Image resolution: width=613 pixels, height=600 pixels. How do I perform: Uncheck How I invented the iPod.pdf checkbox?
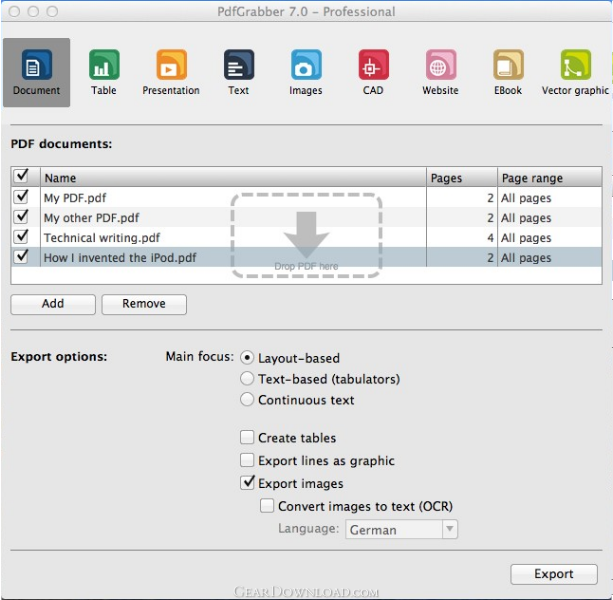click(x=21, y=256)
